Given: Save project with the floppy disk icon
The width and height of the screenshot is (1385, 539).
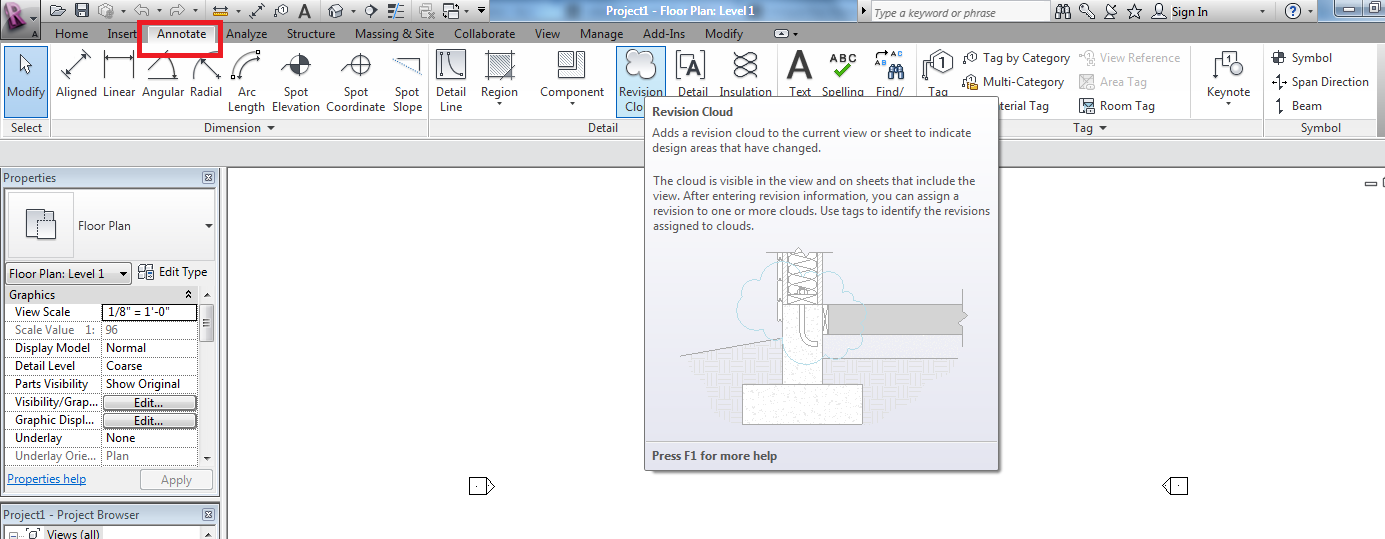Looking at the screenshot, I should tap(82, 11).
